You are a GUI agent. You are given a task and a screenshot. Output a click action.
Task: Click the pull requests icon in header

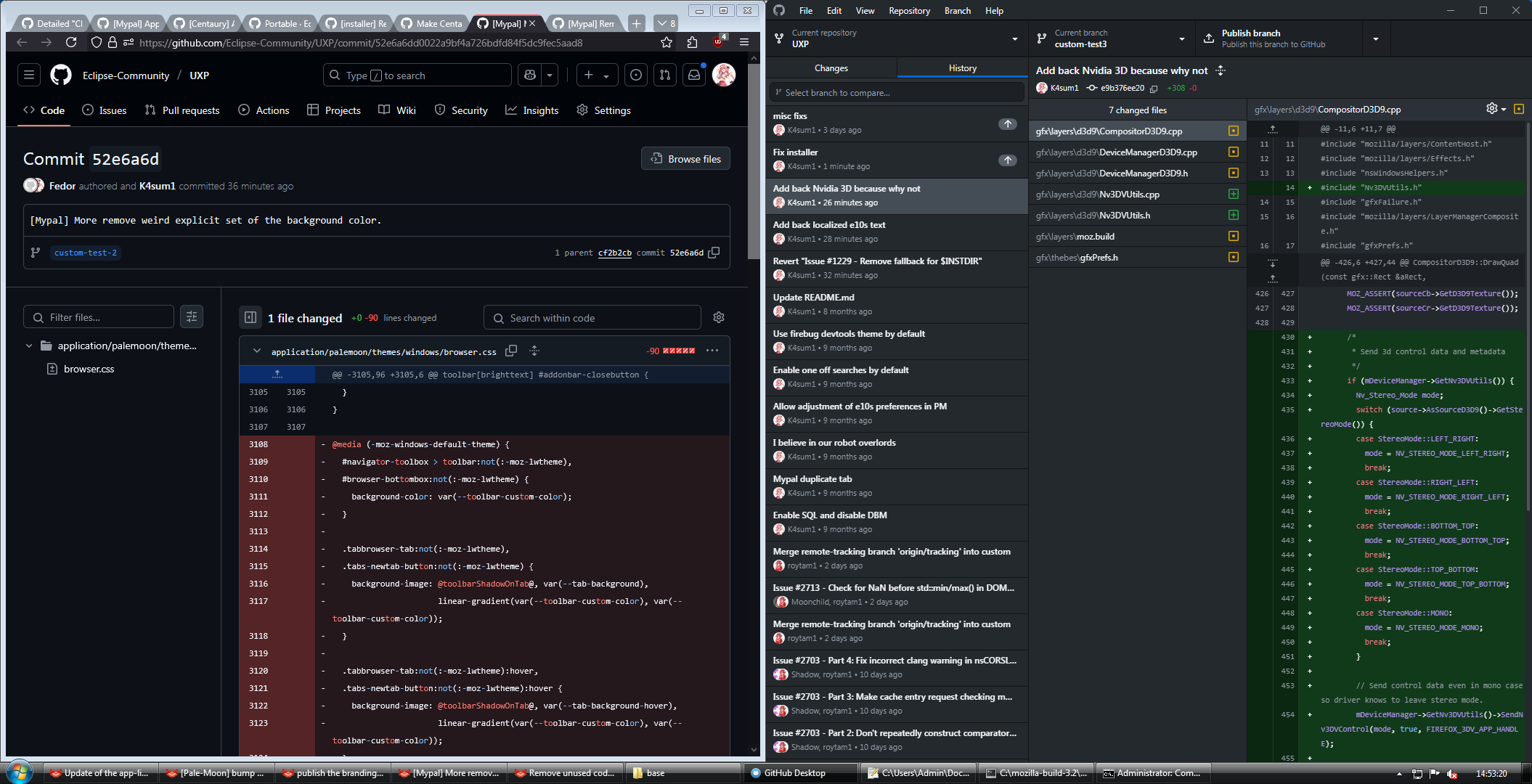(x=664, y=75)
